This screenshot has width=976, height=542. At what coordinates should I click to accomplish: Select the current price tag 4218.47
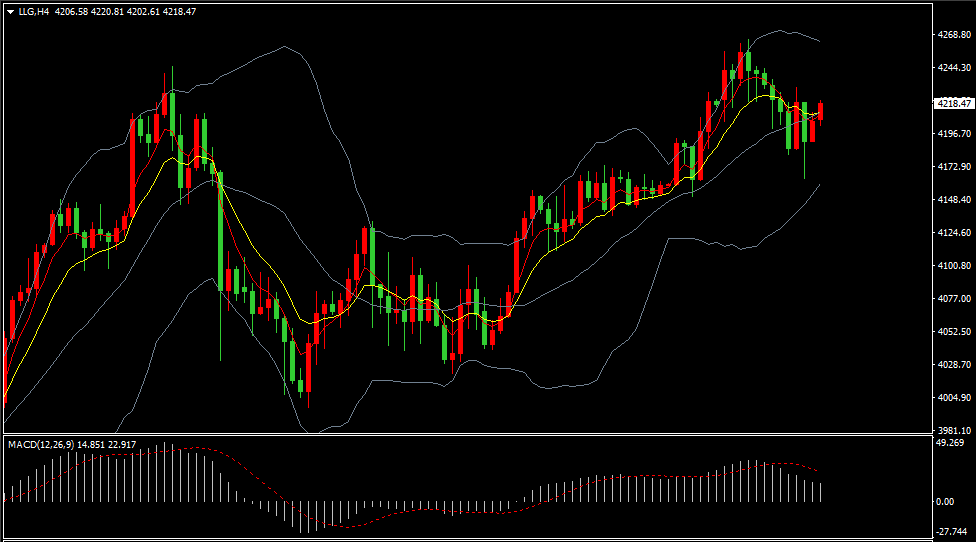tap(953, 103)
